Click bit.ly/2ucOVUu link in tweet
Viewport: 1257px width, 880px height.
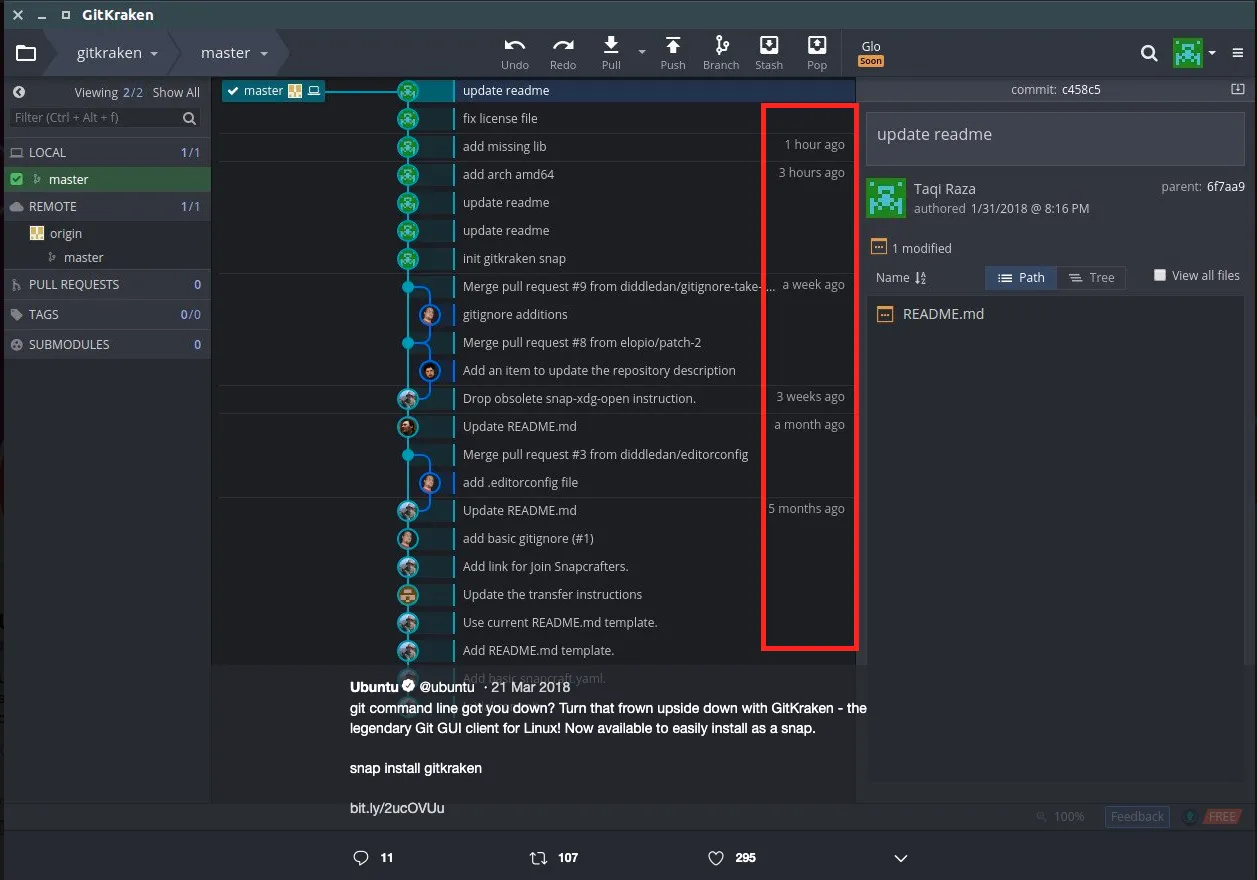[397, 808]
